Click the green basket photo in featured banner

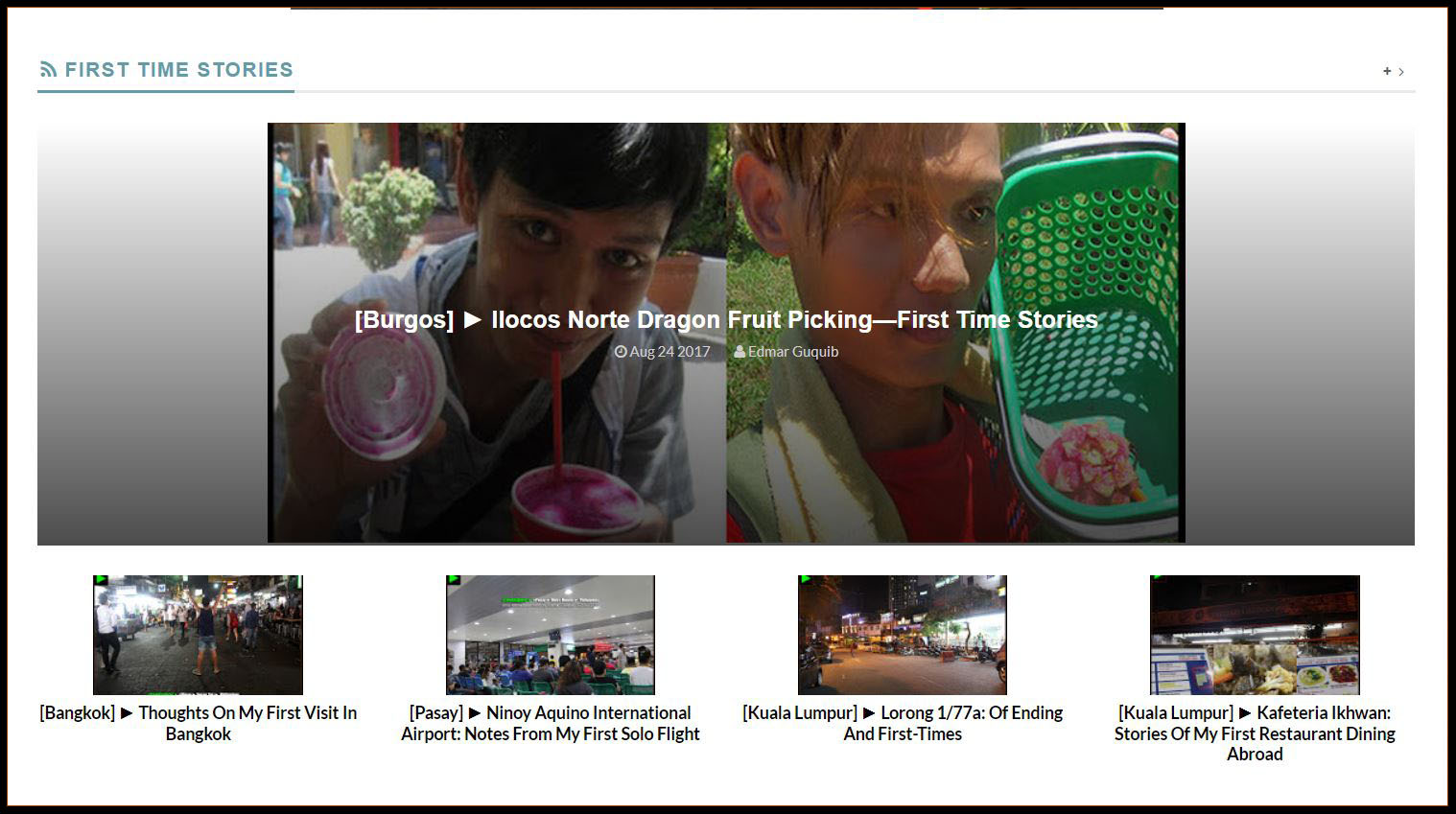953,333
